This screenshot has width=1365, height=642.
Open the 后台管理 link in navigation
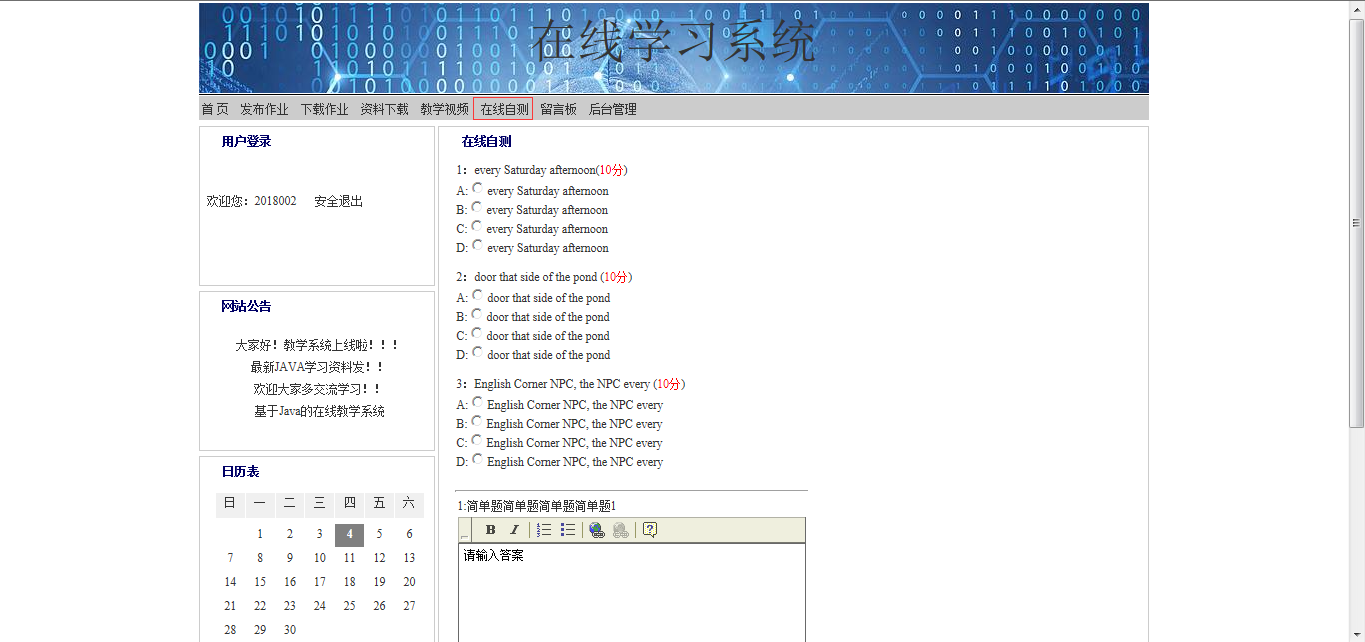[612, 109]
